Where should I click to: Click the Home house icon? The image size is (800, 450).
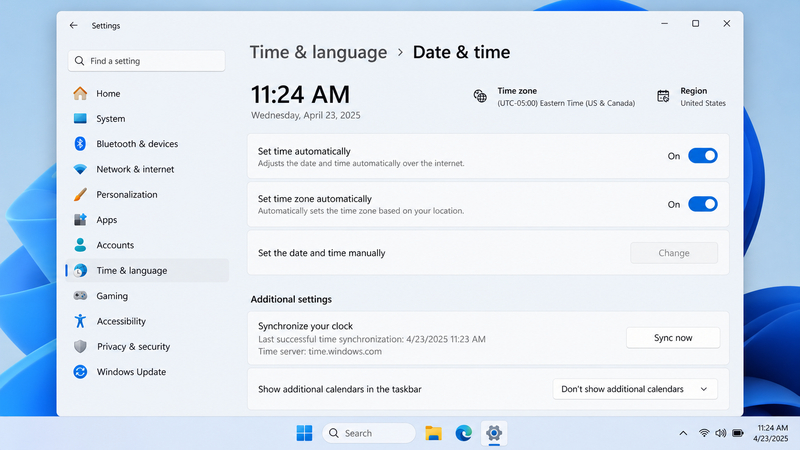pos(80,93)
